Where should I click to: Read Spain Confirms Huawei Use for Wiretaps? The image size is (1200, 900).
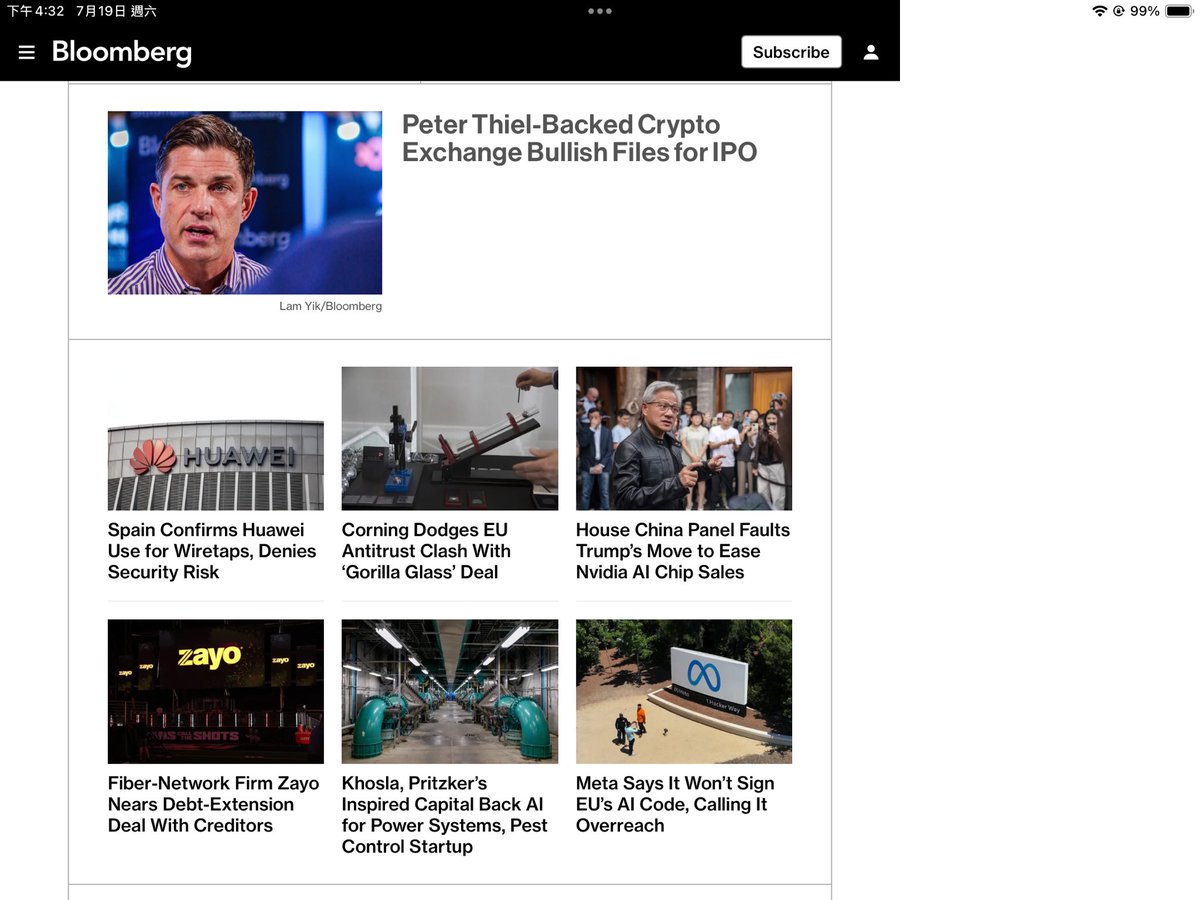point(212,551)
